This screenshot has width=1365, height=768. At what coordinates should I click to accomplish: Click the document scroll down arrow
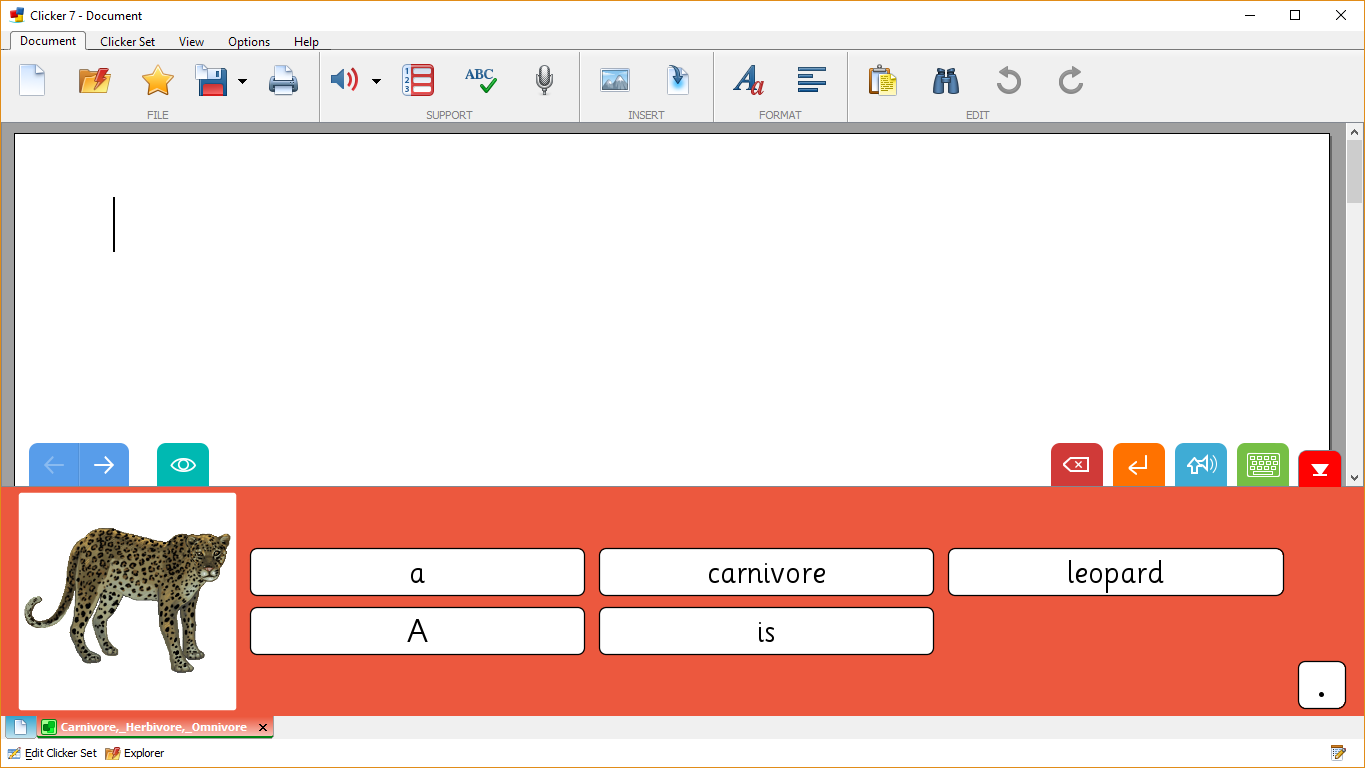pos(1355,478)
